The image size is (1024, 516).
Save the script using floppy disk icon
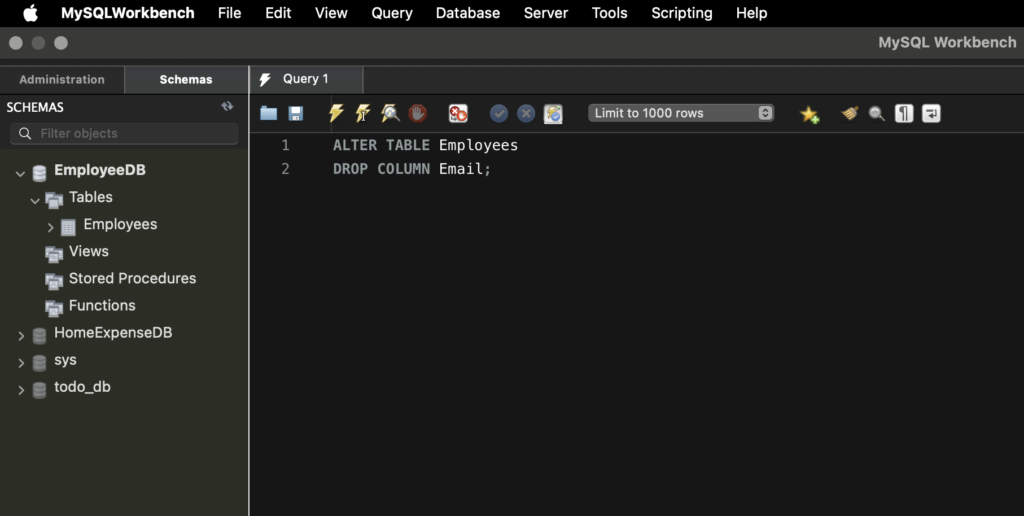[x=296, y=114]
